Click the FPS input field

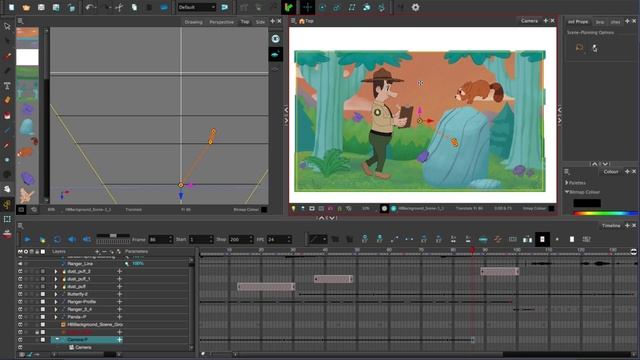[x=279, y=240]
